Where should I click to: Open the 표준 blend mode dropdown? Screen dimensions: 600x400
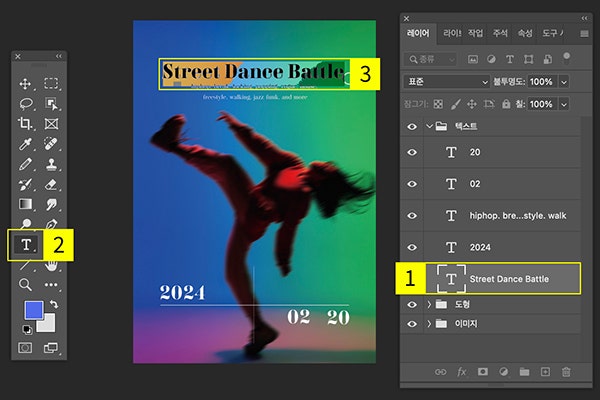447,82
